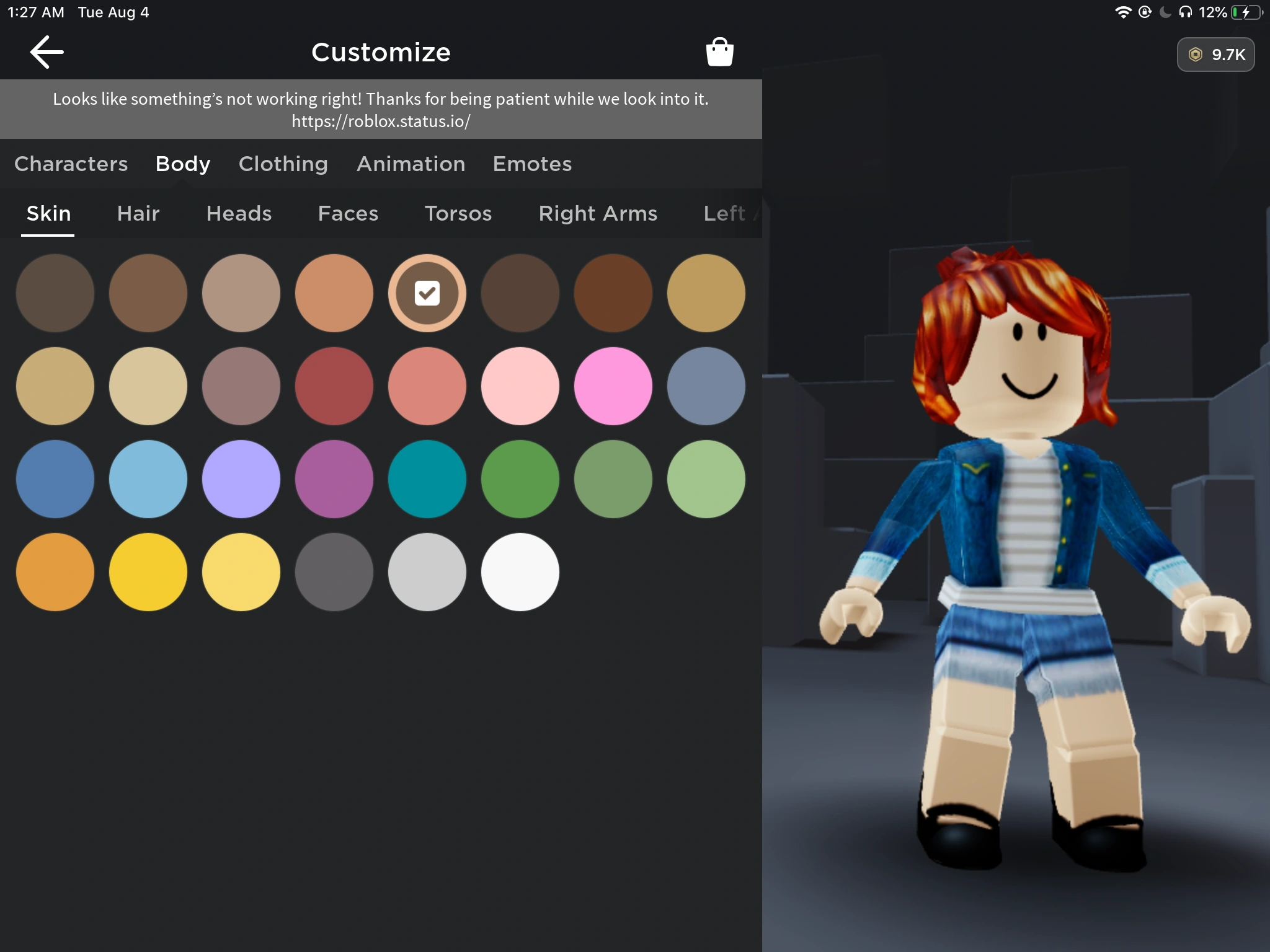Pick the light gray skin color

(427, 572)
